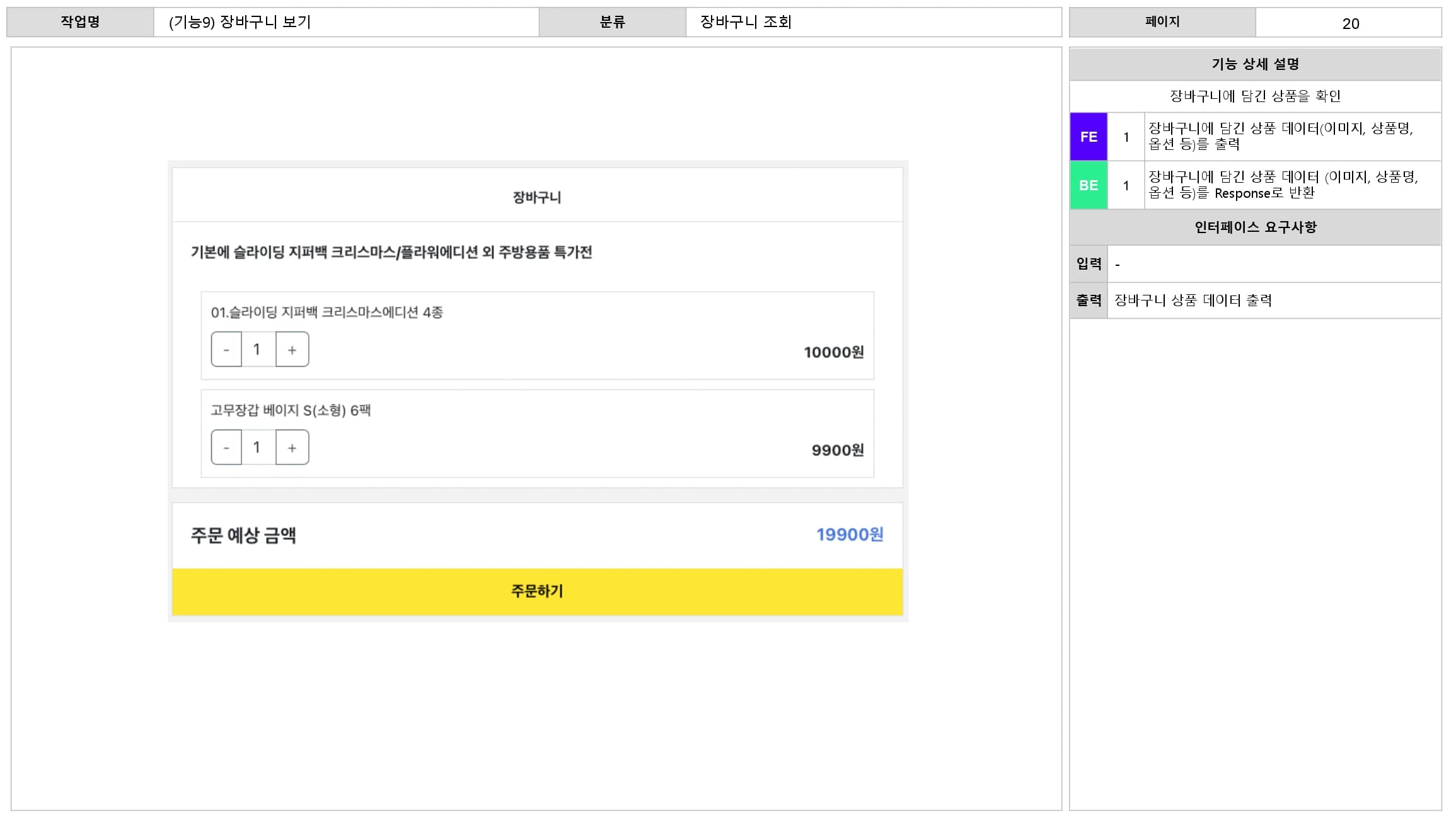Click the 주문 예상 금액 label
This screenshot has width=1456, height=819.
pos(243,535)
